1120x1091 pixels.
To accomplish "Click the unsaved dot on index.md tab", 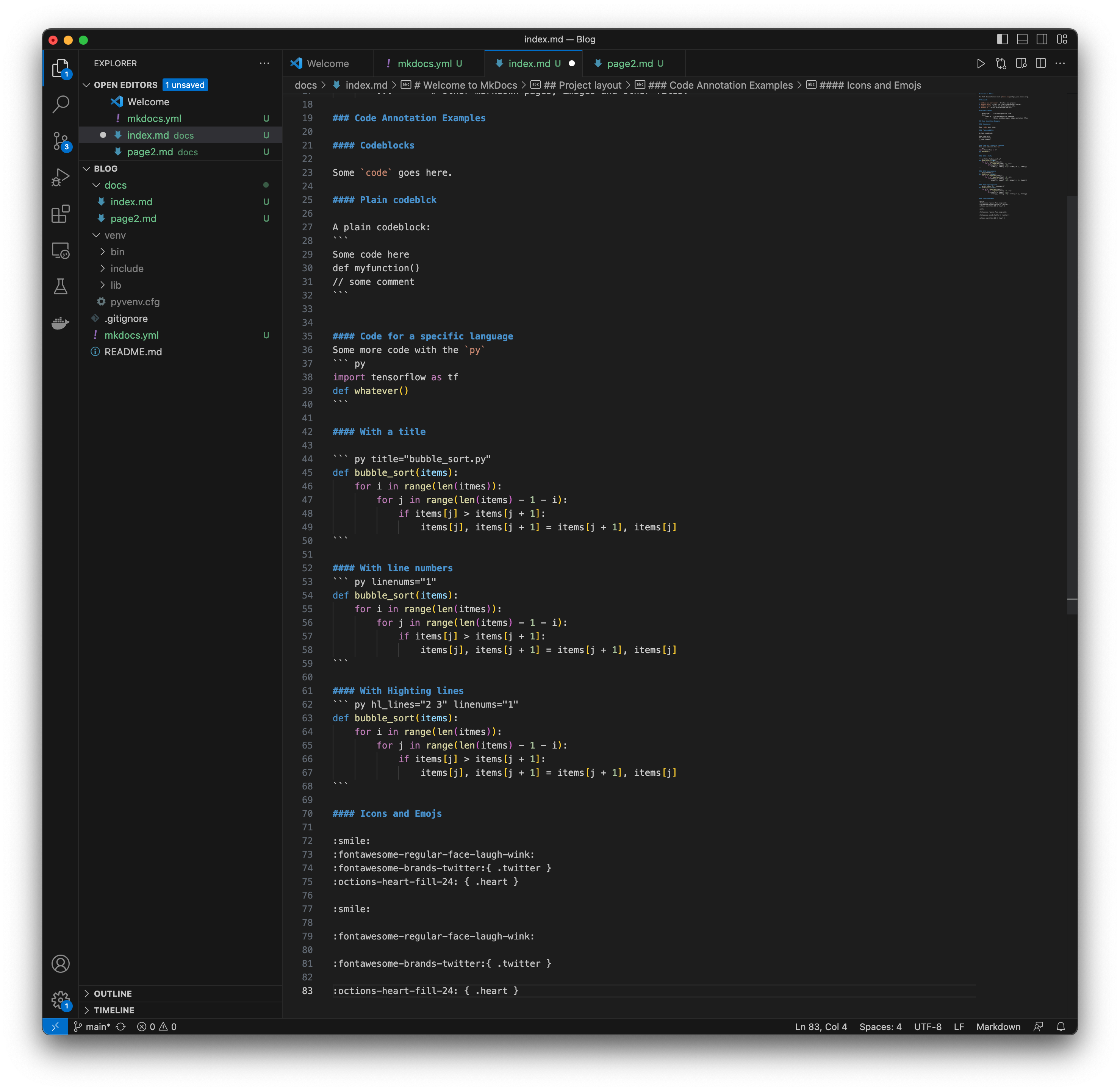I will point(571,64).
